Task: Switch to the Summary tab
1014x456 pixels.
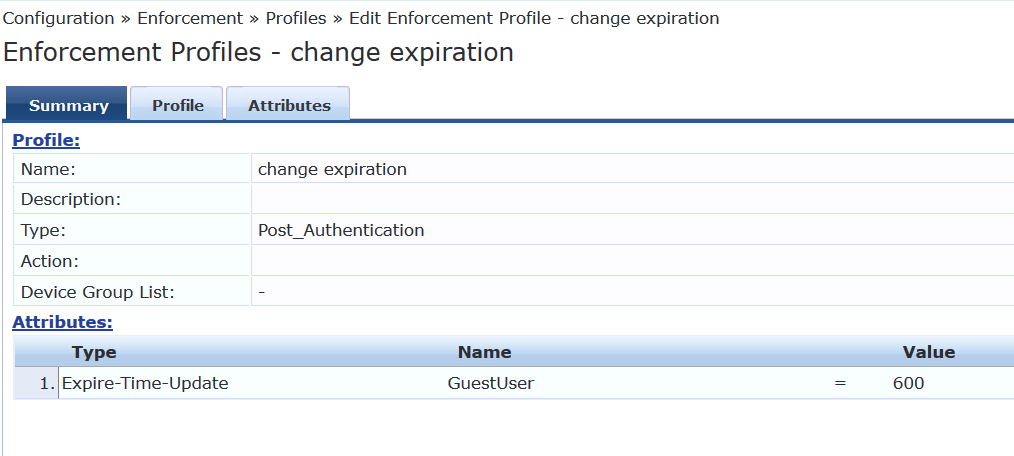Action: (x=67, y=103)
